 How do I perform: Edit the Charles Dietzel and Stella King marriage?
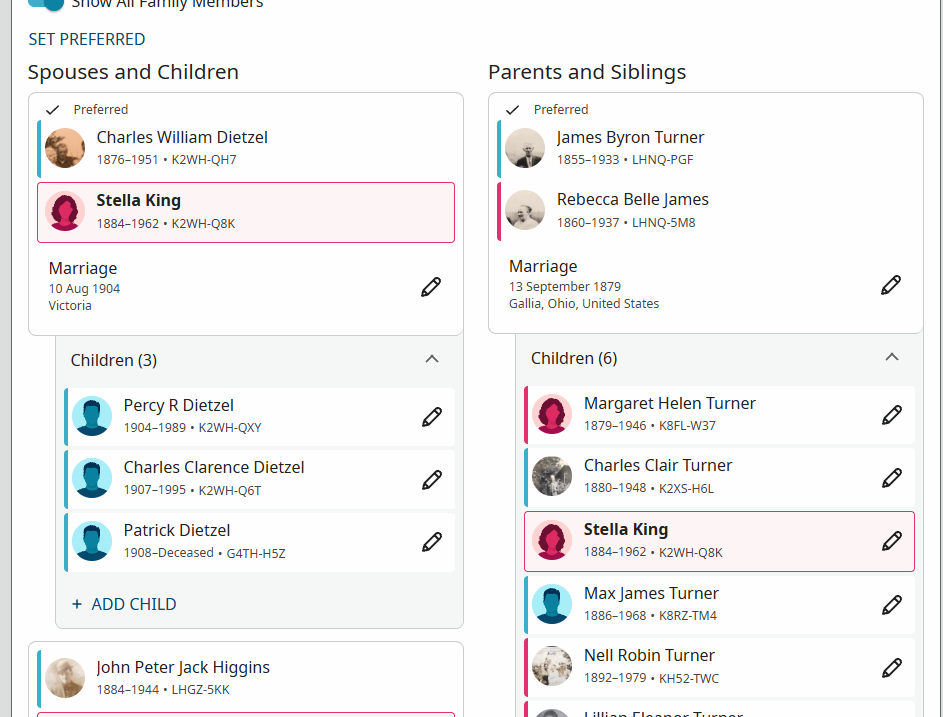tap(431, 287)
